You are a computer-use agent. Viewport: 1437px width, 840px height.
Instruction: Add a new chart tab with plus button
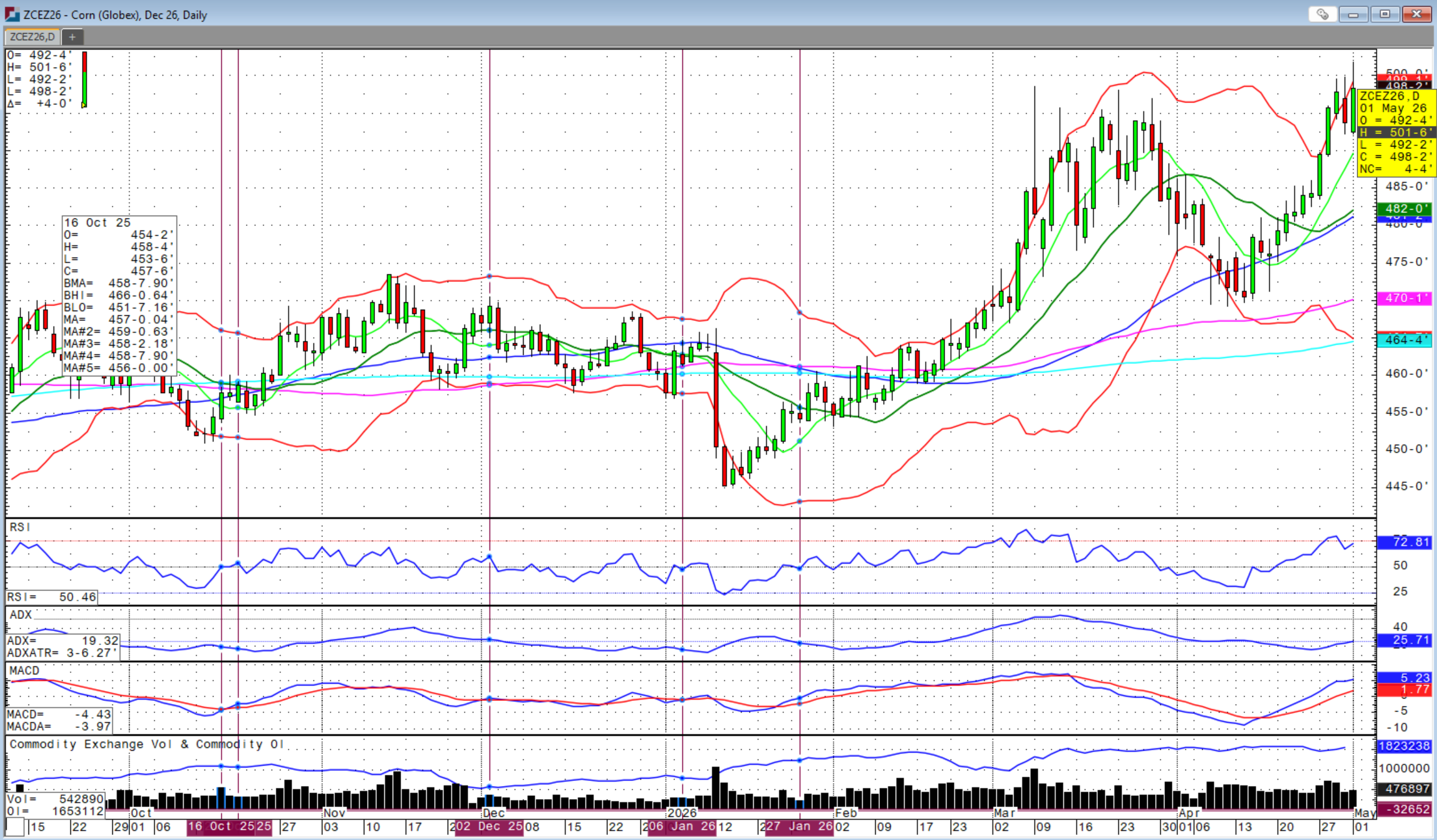pyautogui.click(x=72, y=37)
